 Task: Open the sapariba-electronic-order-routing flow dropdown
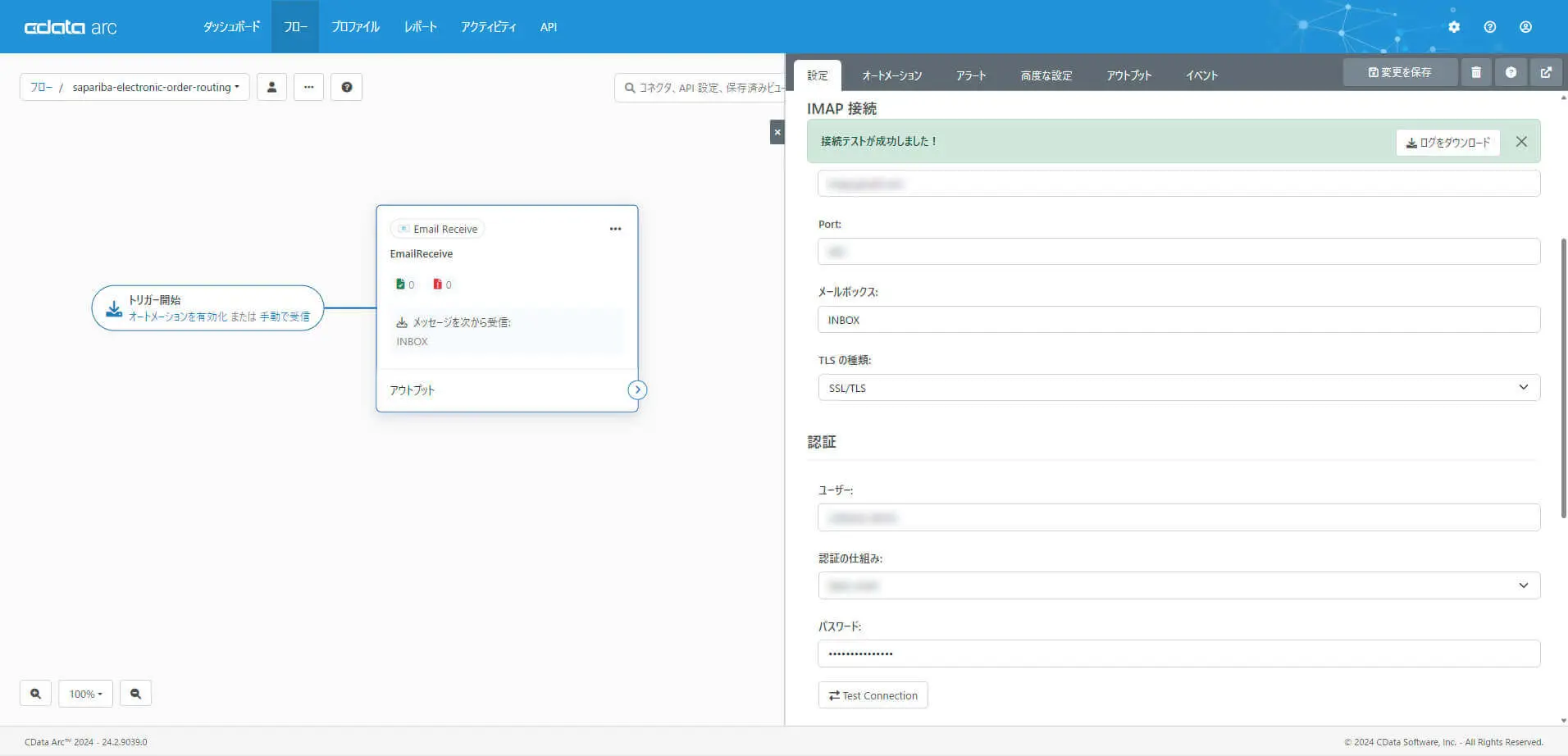tap(156, 87)
